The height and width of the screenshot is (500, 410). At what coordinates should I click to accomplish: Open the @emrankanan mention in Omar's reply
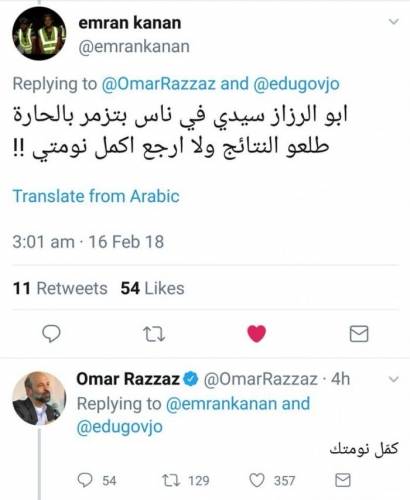[x=221, y=404]
